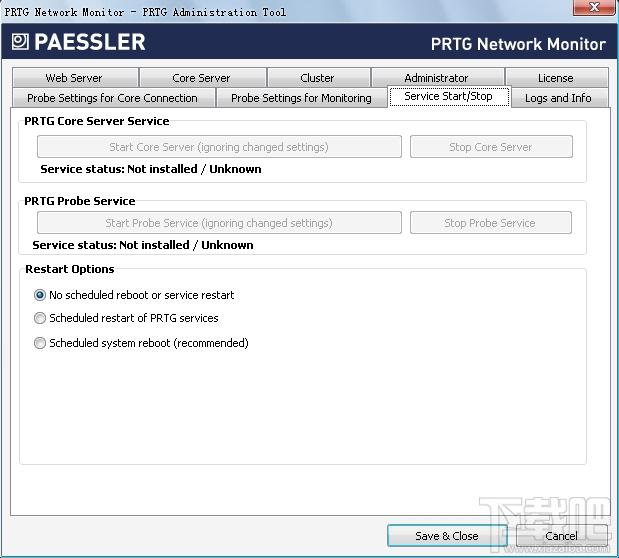
Task: Open Probe Settings for Core Connection tab
Action: 112,98
